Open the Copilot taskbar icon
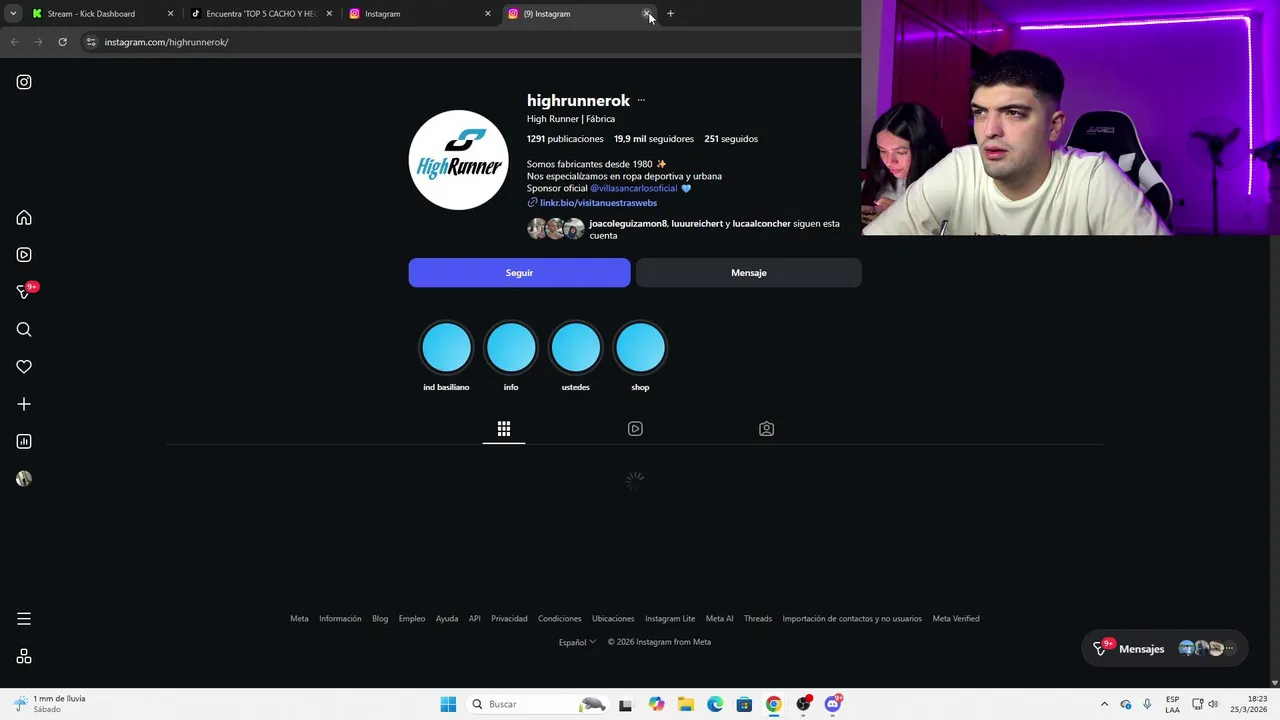1280x720 pixels. [x=656, y=704]
